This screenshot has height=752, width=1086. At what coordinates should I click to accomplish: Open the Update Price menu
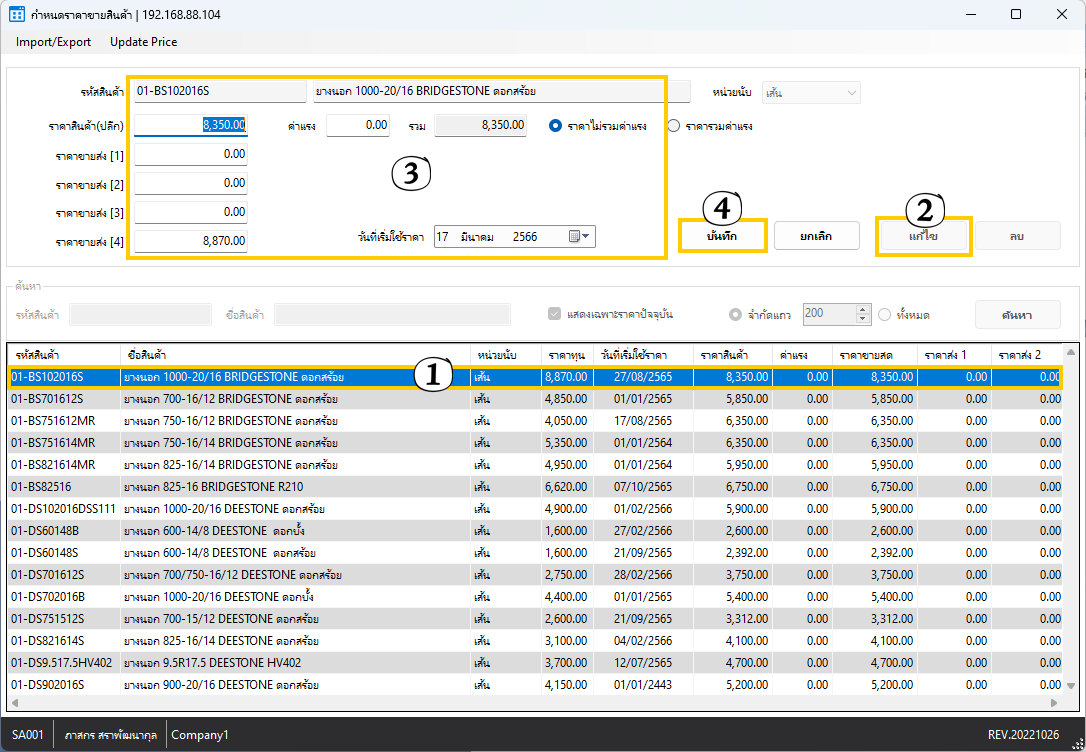[143, 42]
